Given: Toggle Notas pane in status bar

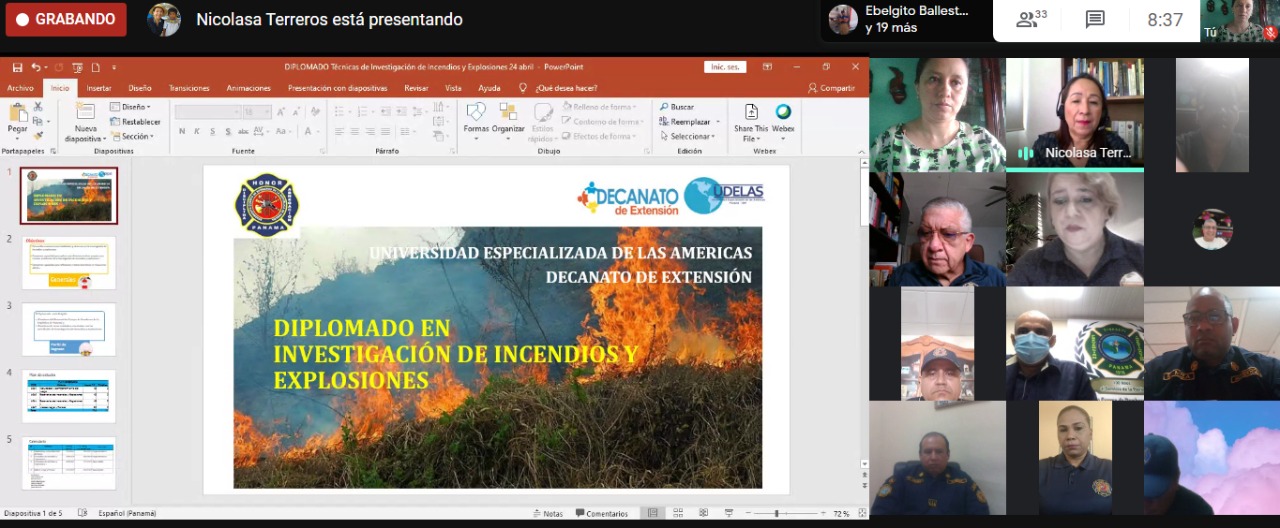Looking at the screenshot, I should pos(547,513).
